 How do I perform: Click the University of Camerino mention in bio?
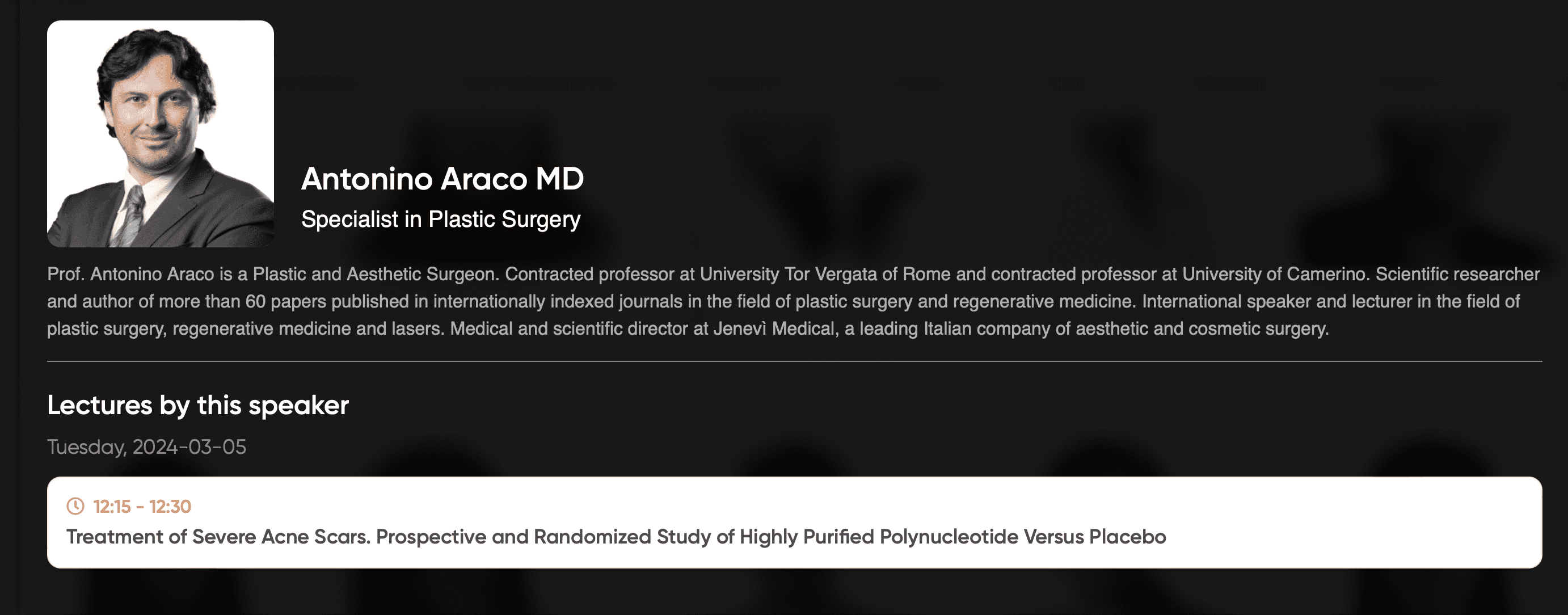pyautogui.click(x=1274, y=274)
